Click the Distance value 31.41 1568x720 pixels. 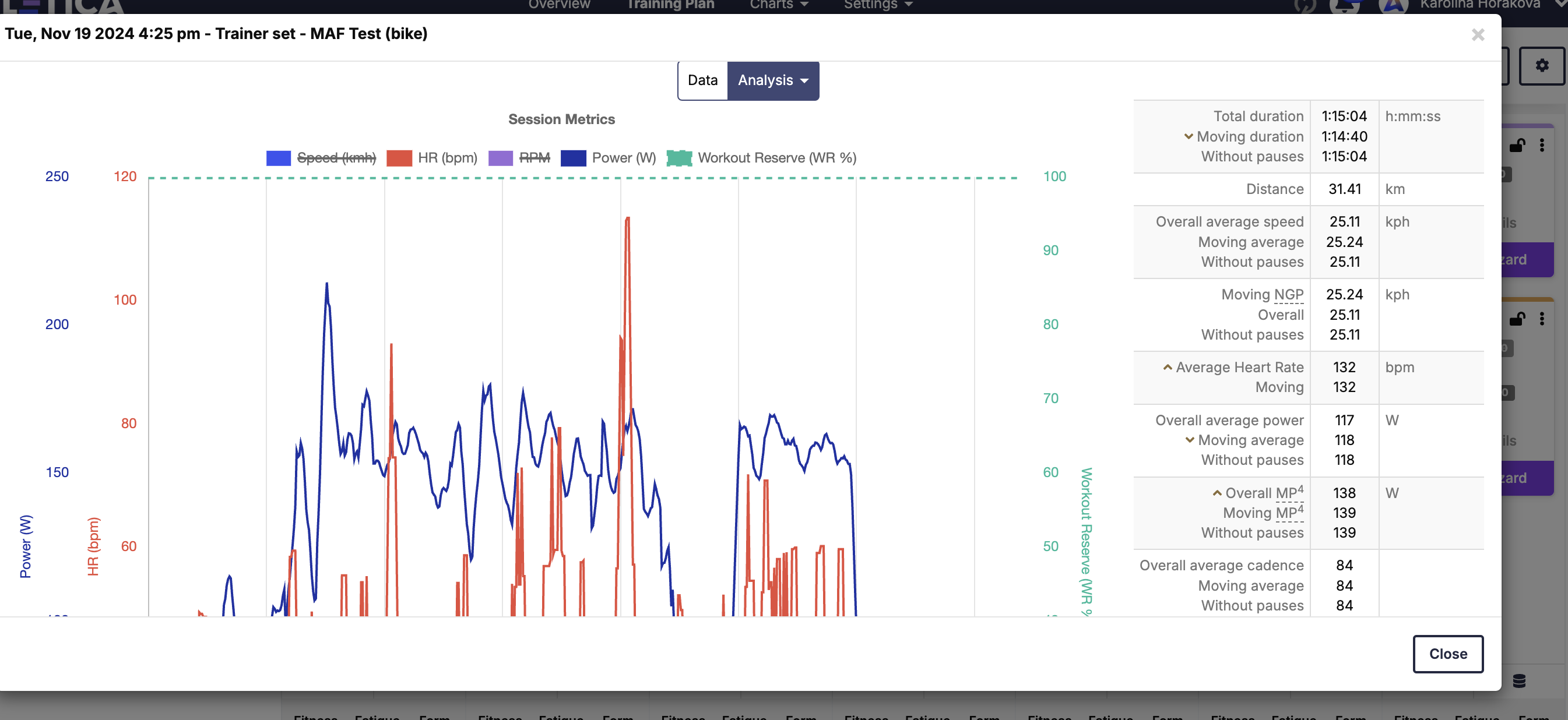pos(1345,189)
